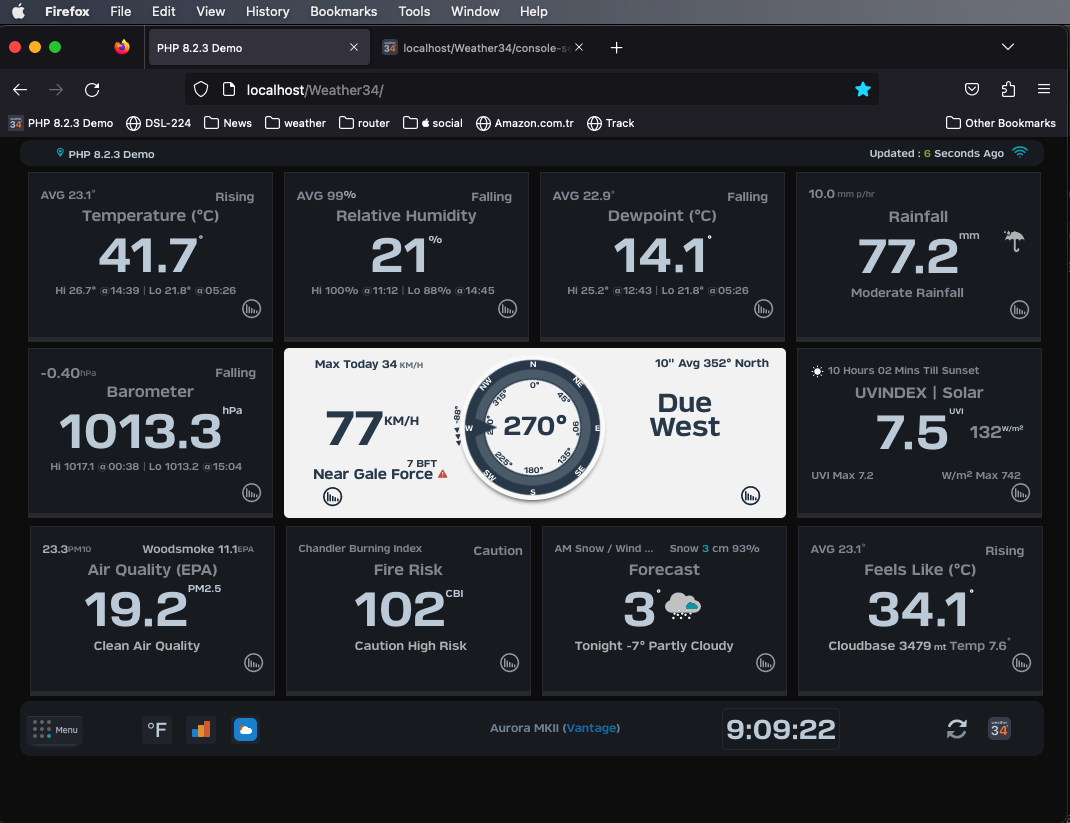Open the News bookmarks folder
The height and width of the screenshot is (823, 1070).
228,123
